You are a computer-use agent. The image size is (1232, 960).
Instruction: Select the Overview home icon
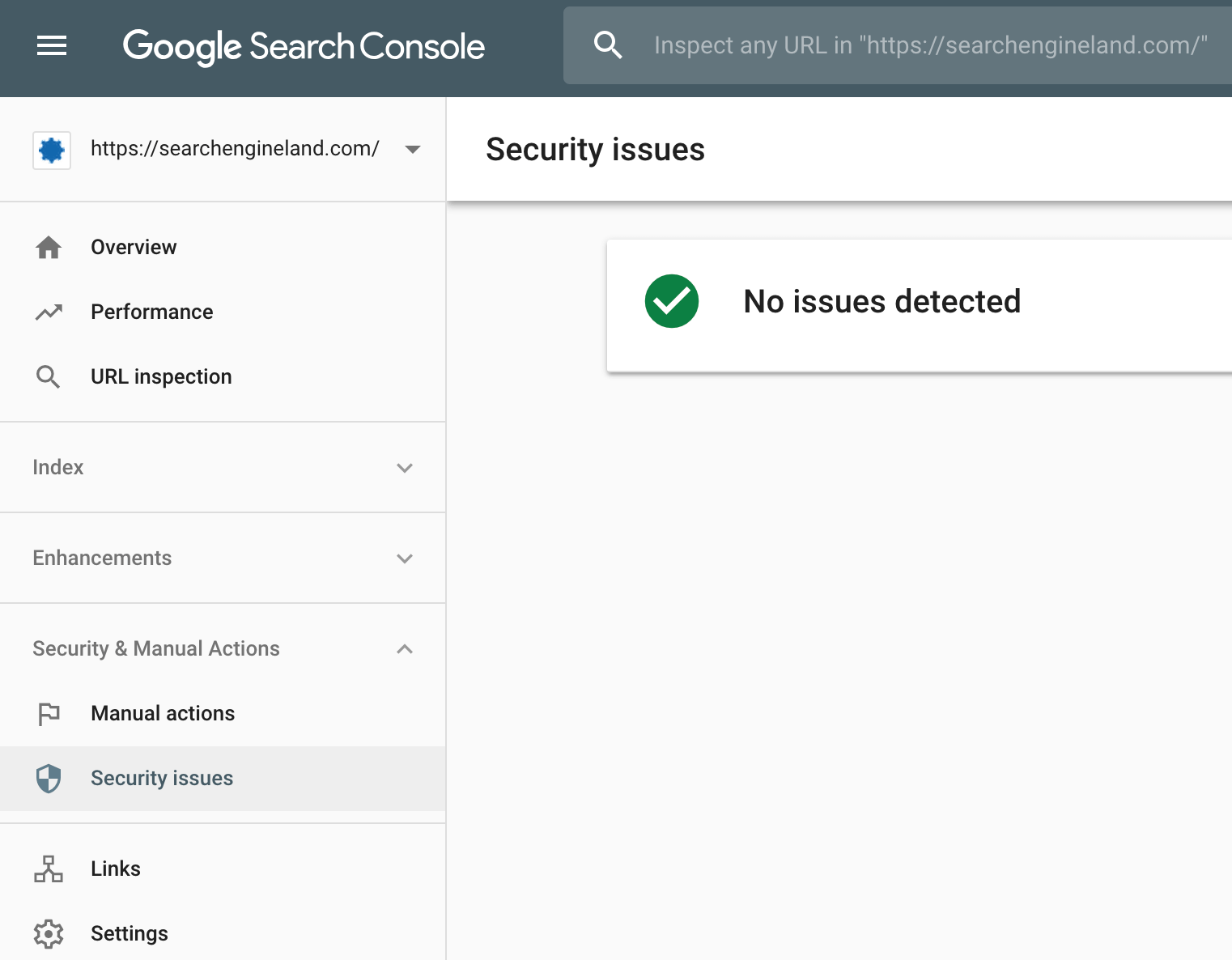[49, 247]
